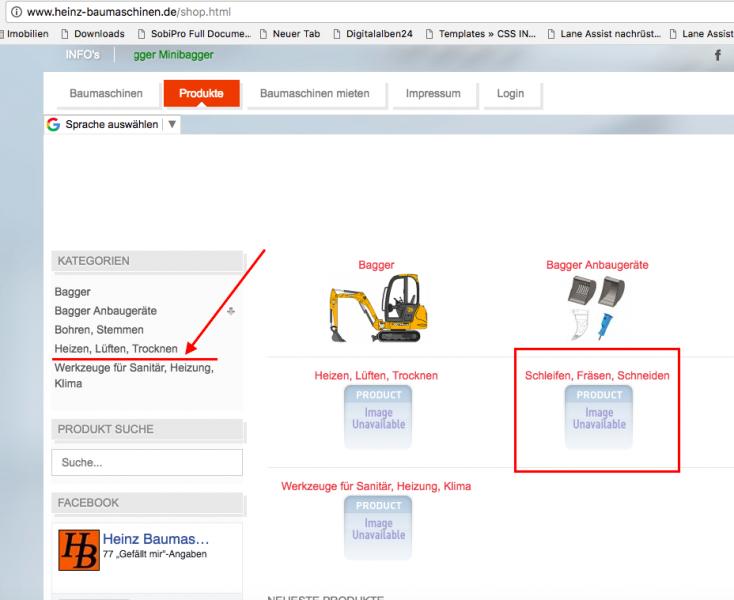Open the Impressum page tab

[433, 94]
